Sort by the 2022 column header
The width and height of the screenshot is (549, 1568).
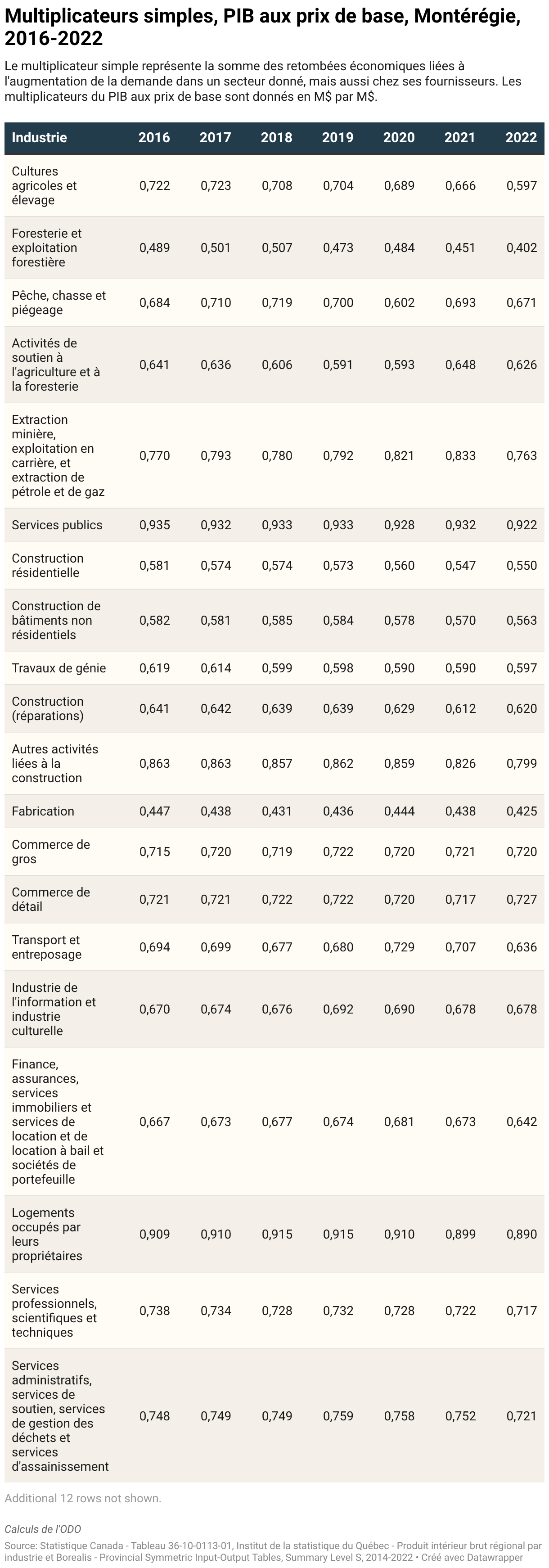point(521,138)
